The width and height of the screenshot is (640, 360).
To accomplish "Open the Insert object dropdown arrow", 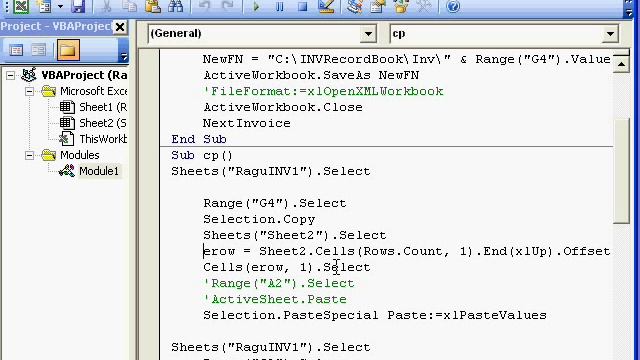I will 60,7.
